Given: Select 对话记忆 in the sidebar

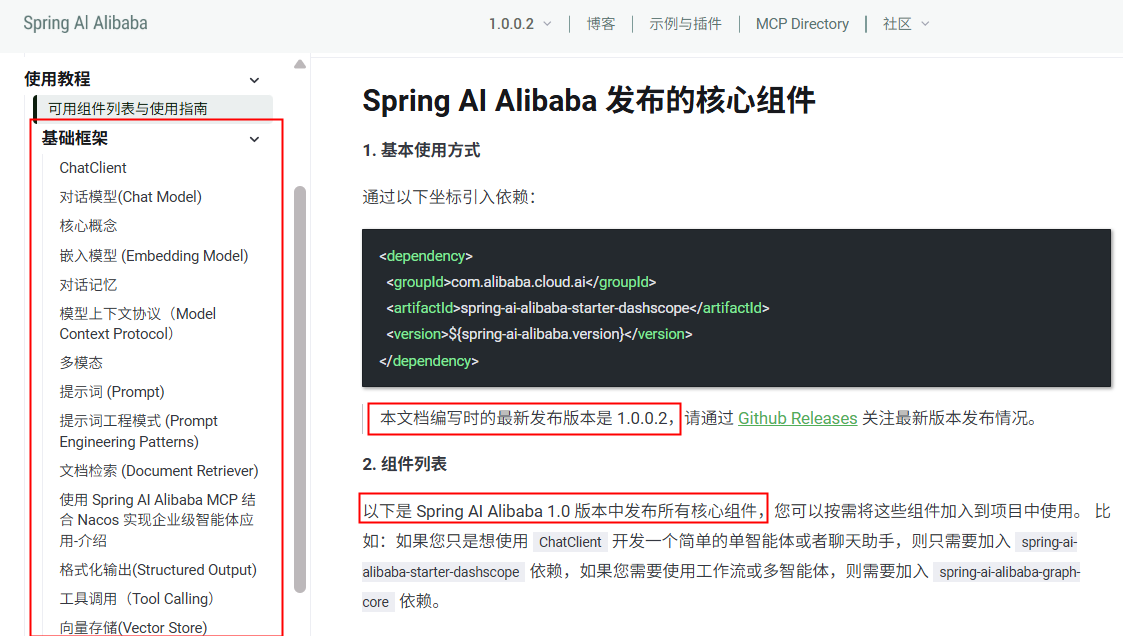Looking at the screenshot, I should 89,284.
